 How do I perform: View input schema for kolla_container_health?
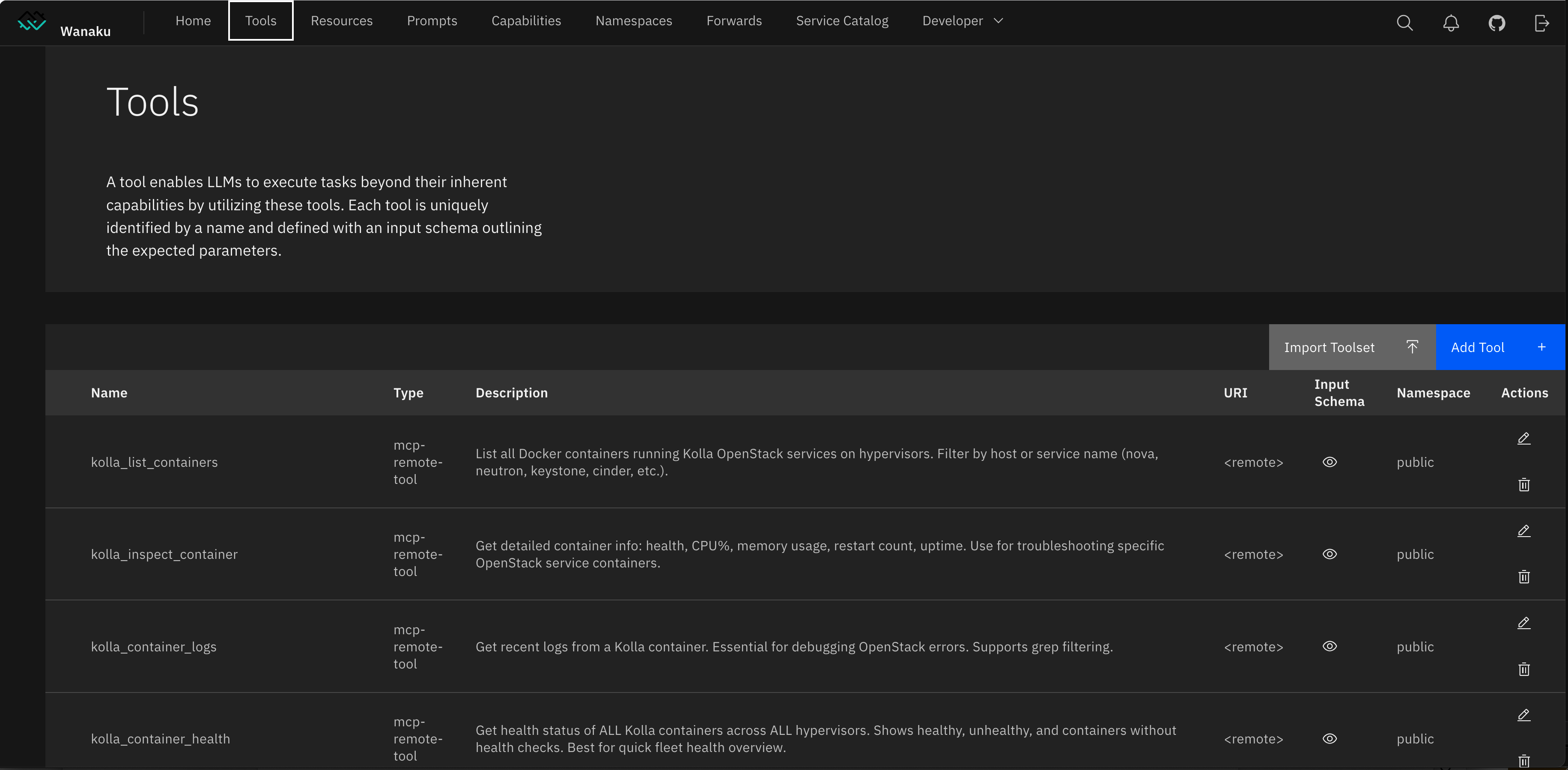tap(1330, 738)
